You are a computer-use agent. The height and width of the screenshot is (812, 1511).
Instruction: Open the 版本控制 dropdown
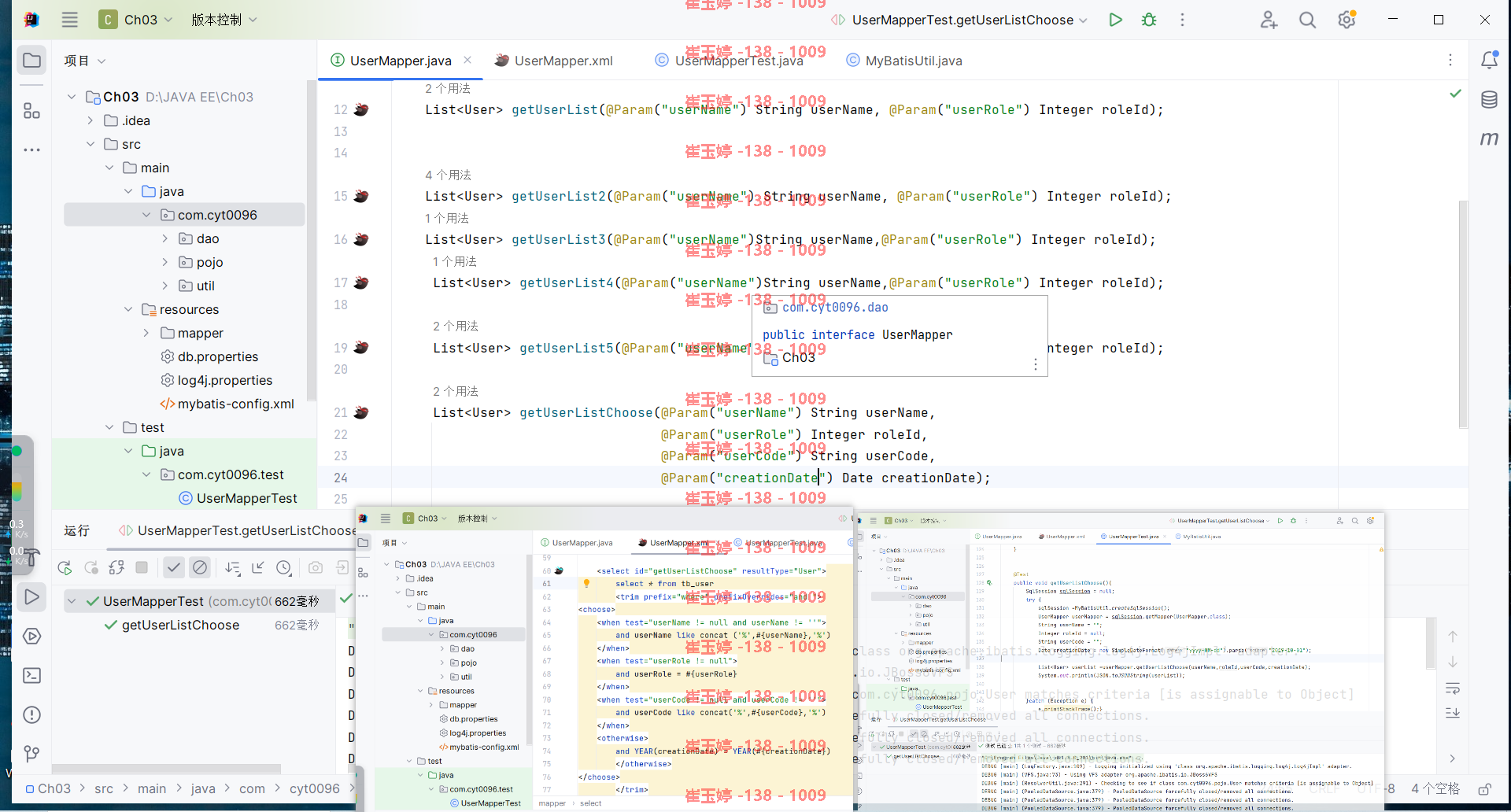[x=224, y=20]
